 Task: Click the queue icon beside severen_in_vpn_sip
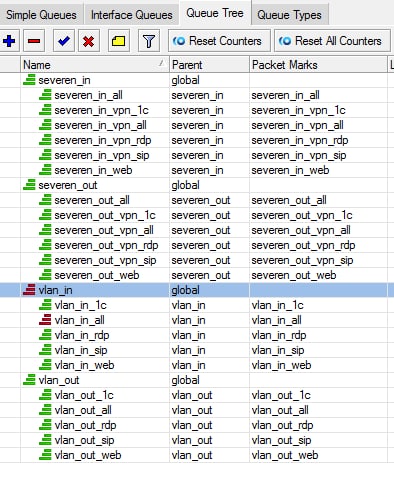pos(45,155)
